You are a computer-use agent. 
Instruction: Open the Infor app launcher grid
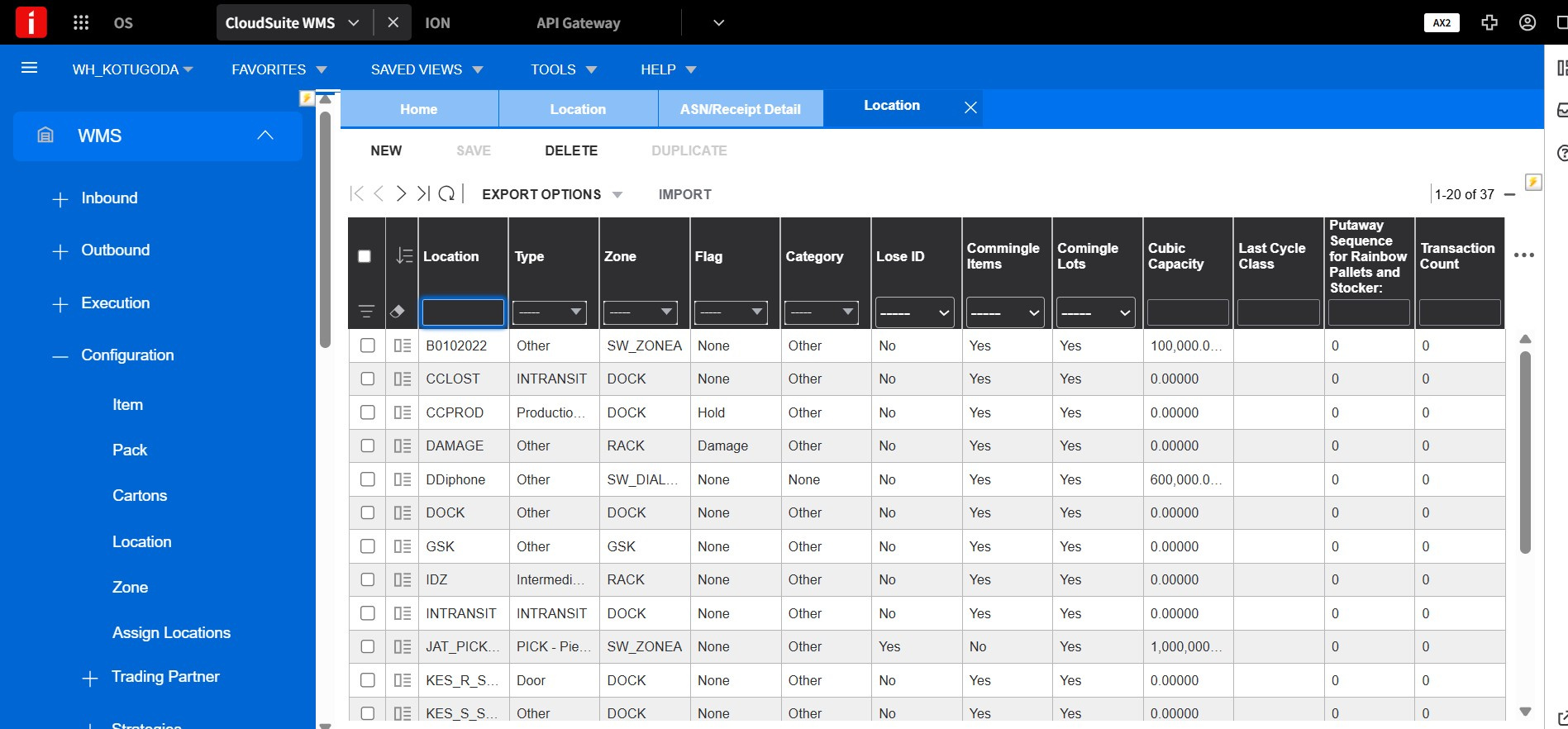(x=81, y=22)
